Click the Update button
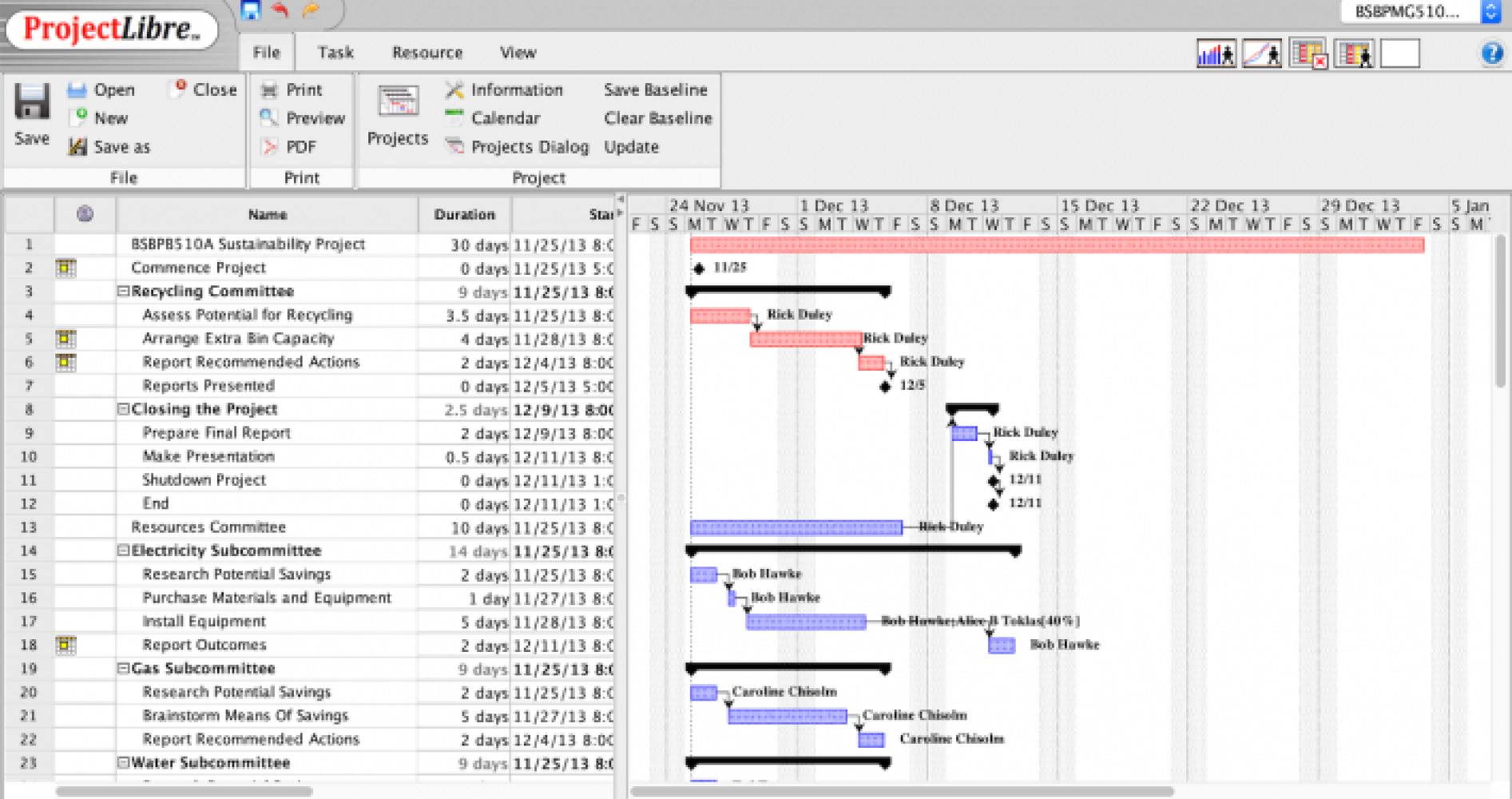The height and width of the screenshot is (799, 1512). click(632, 147)
